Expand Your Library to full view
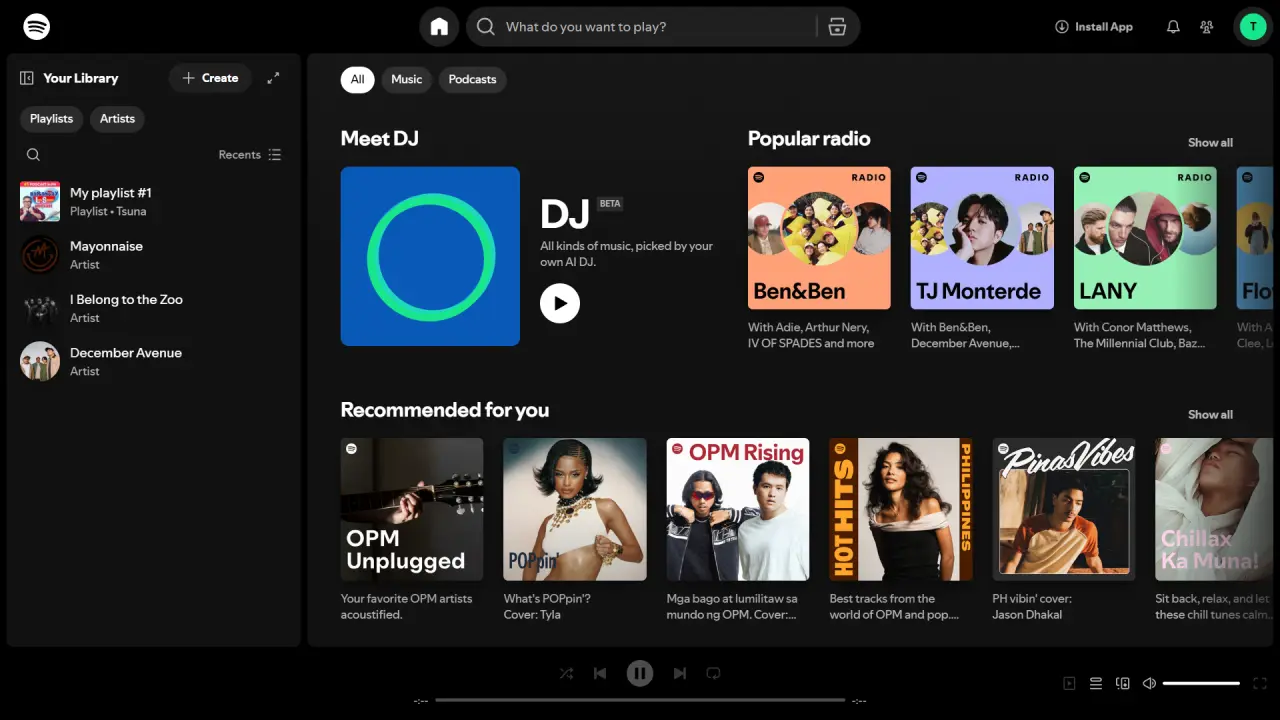The image size is (1280, 720). pyautogui.click(x=273, y=78)
